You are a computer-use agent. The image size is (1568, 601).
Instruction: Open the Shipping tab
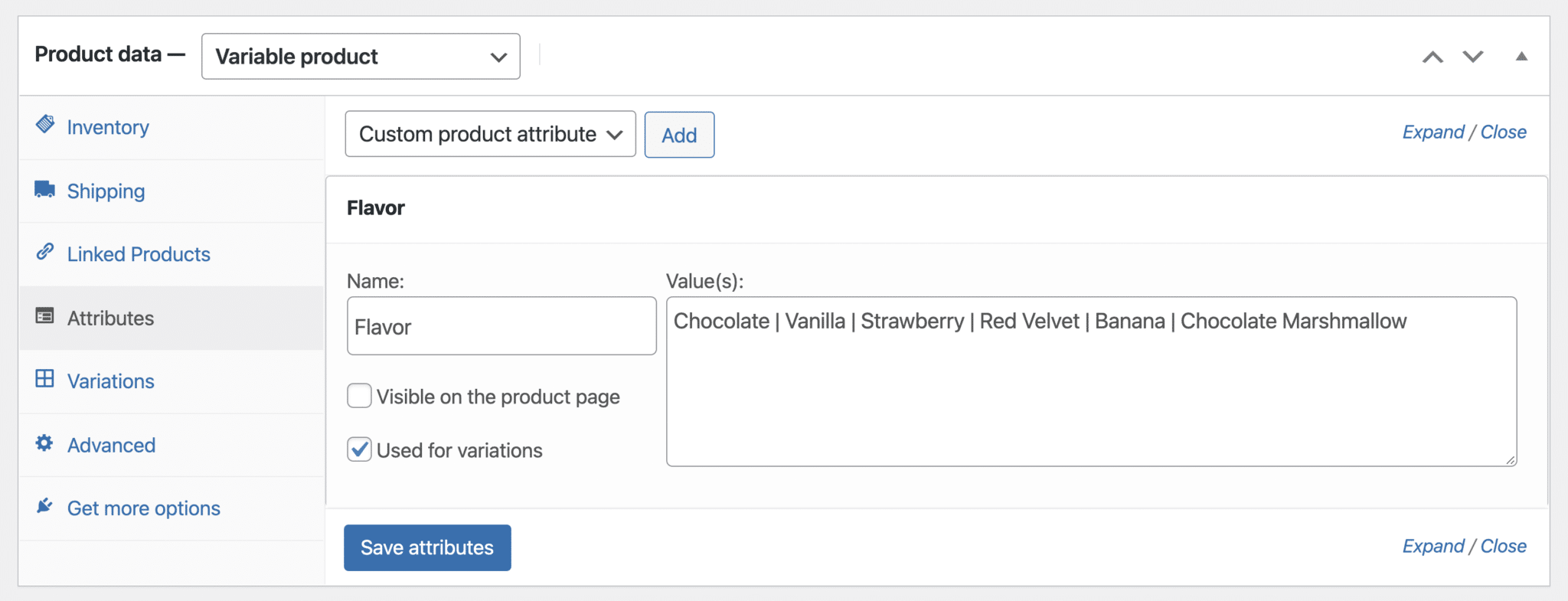(x=106, y=191)
